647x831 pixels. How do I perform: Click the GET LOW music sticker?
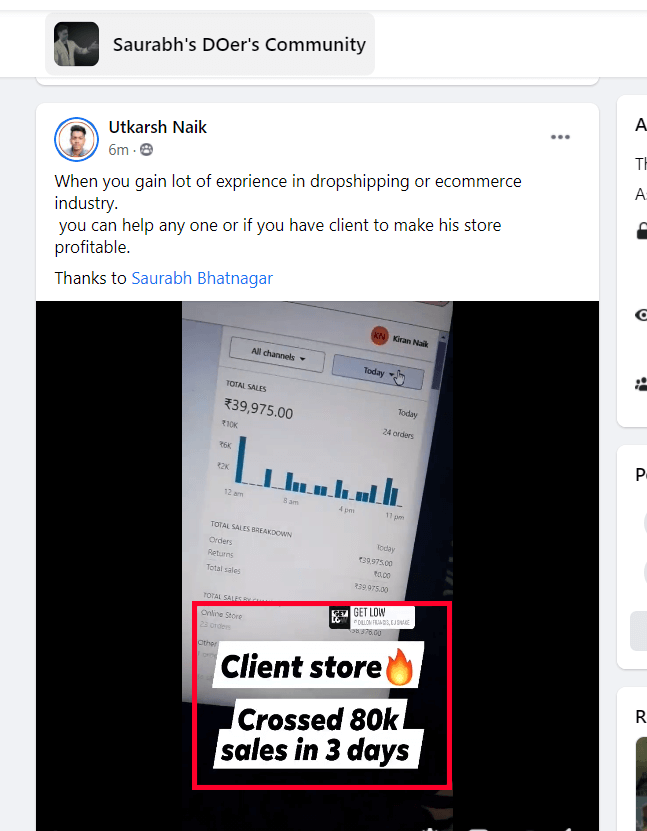pyautogui.click(x=371, y=617)
